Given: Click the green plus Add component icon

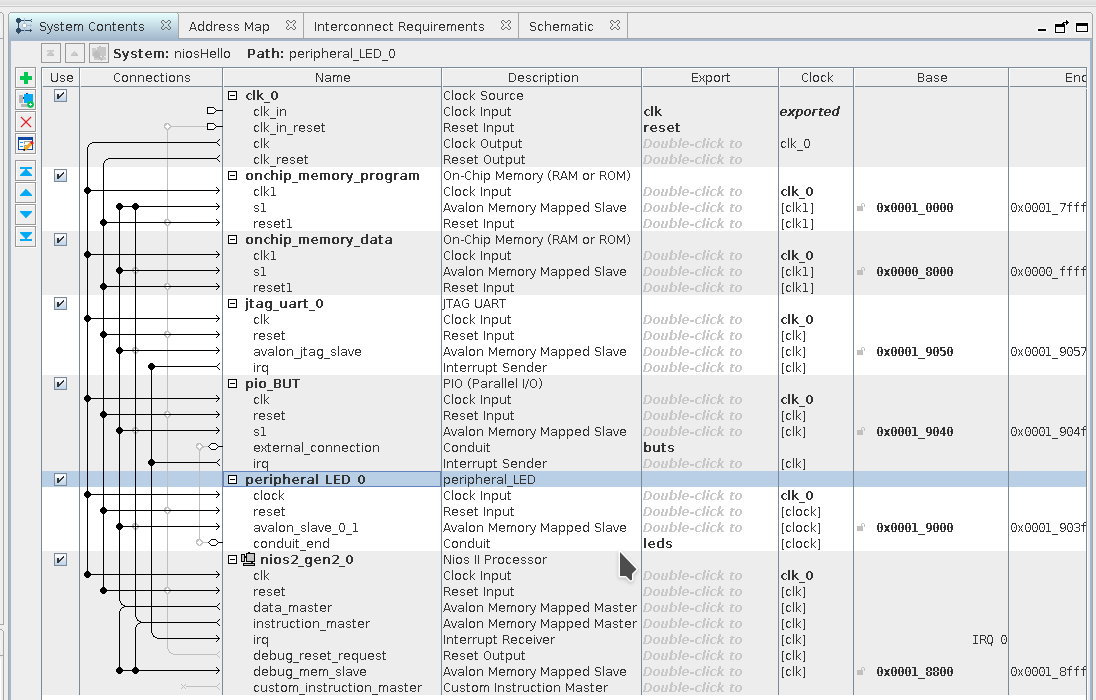Looking at the screenshot, I should pos(26,78).
